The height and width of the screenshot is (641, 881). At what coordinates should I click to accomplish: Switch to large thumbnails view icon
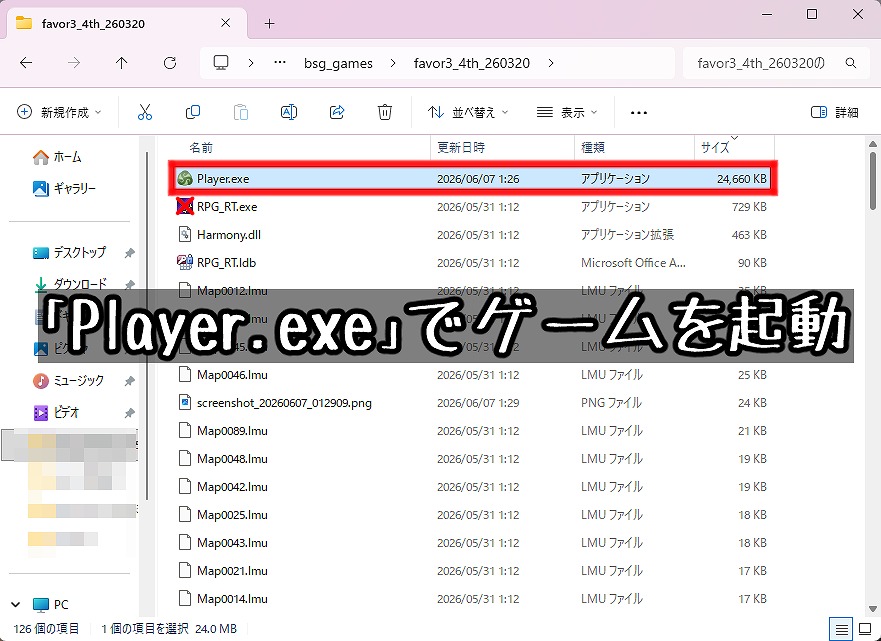865,629
